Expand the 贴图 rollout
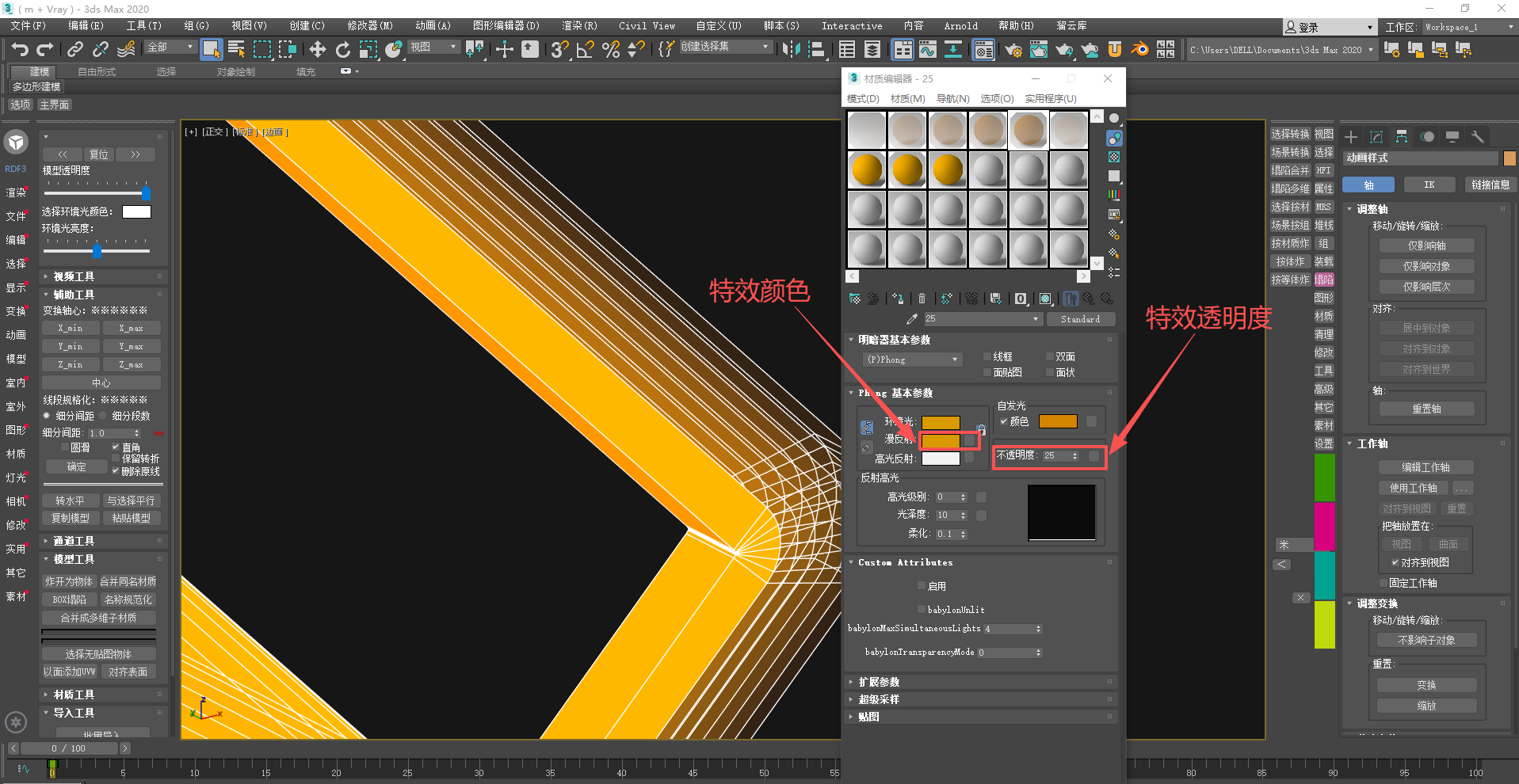1519x784 pixels. (x=868, y=717)
